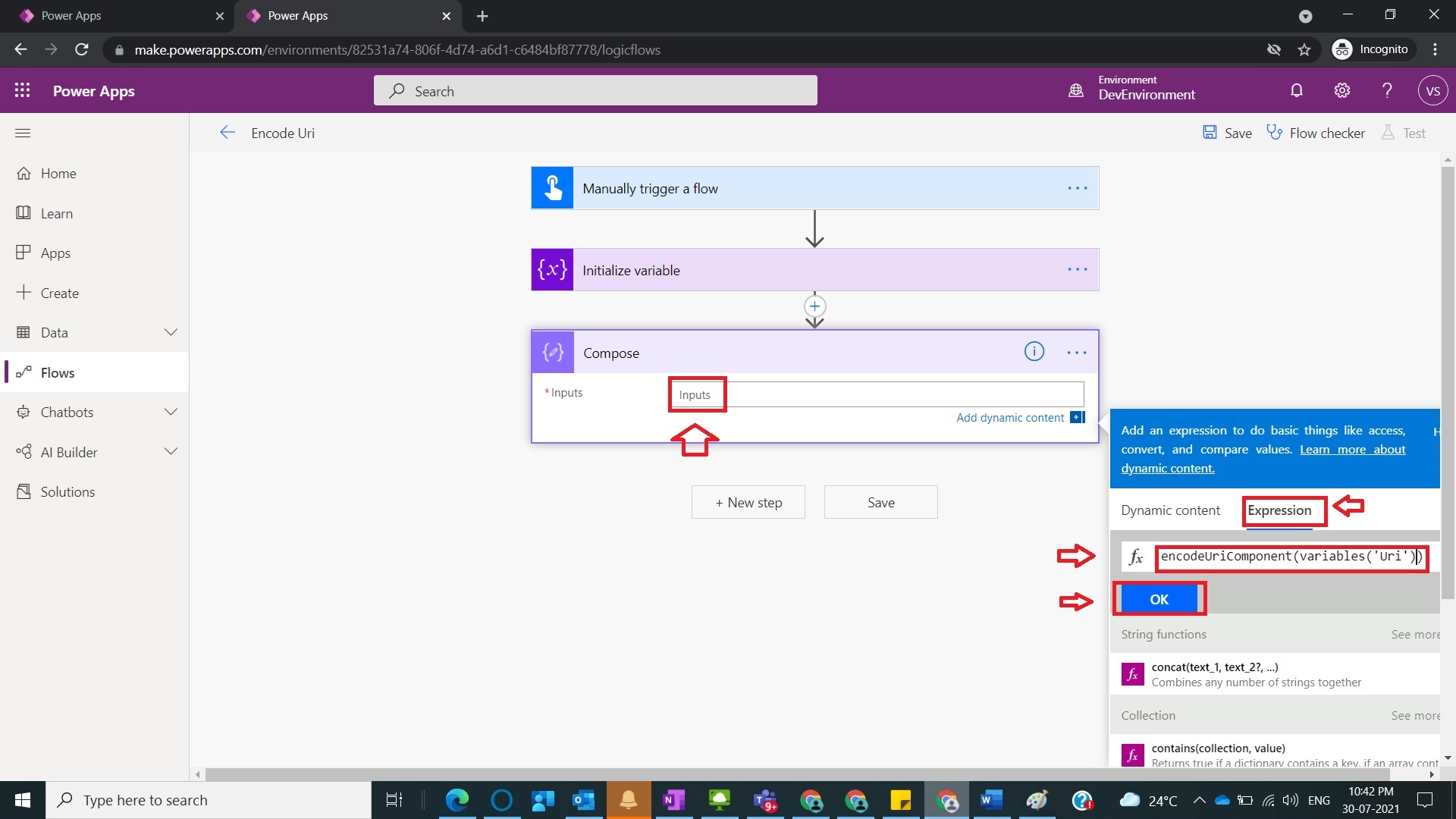Open the ellipsis menu on Manually trigger a flow
The image size is (1456, 819).
[1077, 188]
